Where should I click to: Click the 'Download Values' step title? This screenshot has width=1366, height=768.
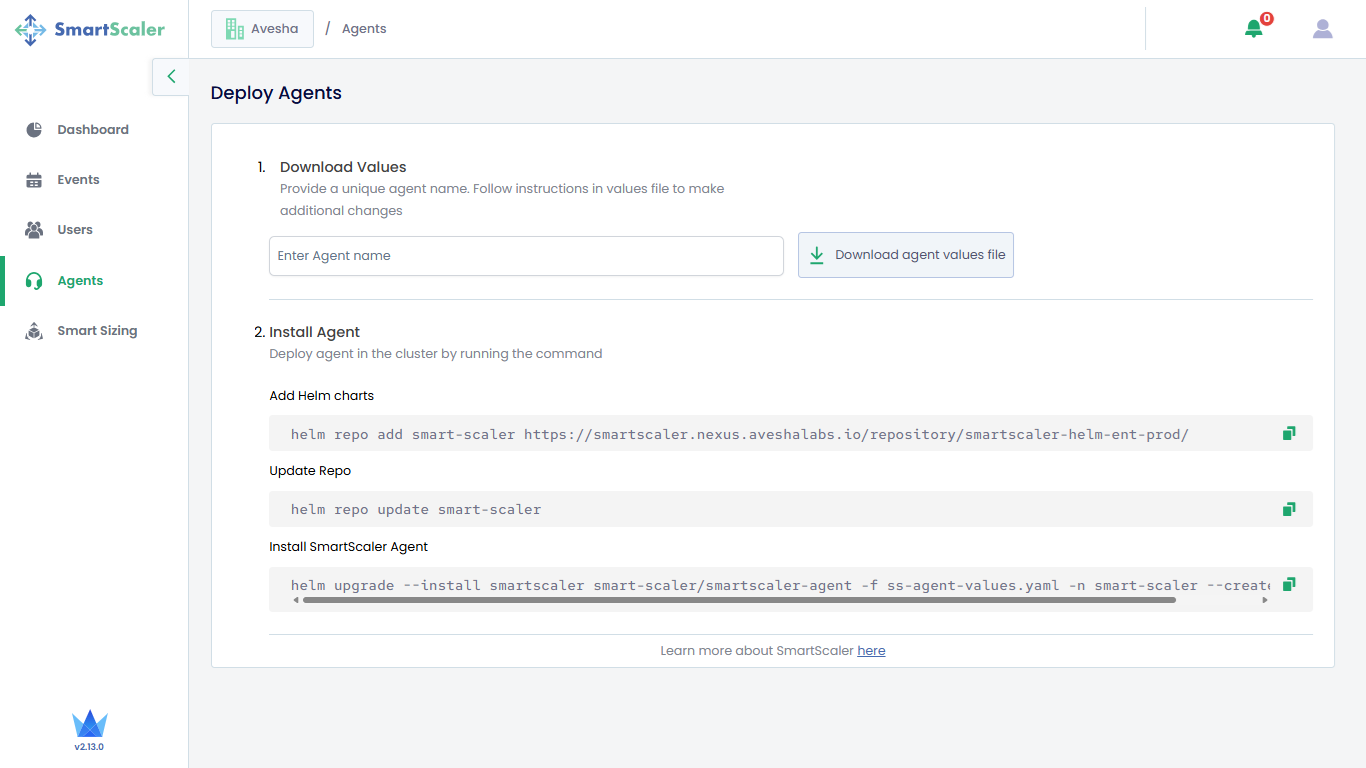[x=343, y=167]
